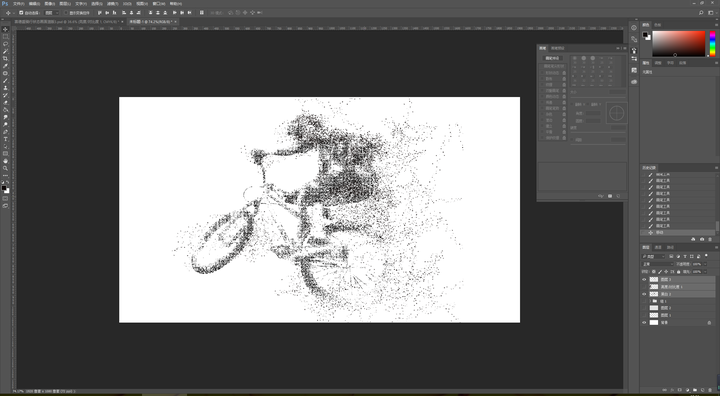
Task: Select the Hand tool
Action: coord(6,161)
